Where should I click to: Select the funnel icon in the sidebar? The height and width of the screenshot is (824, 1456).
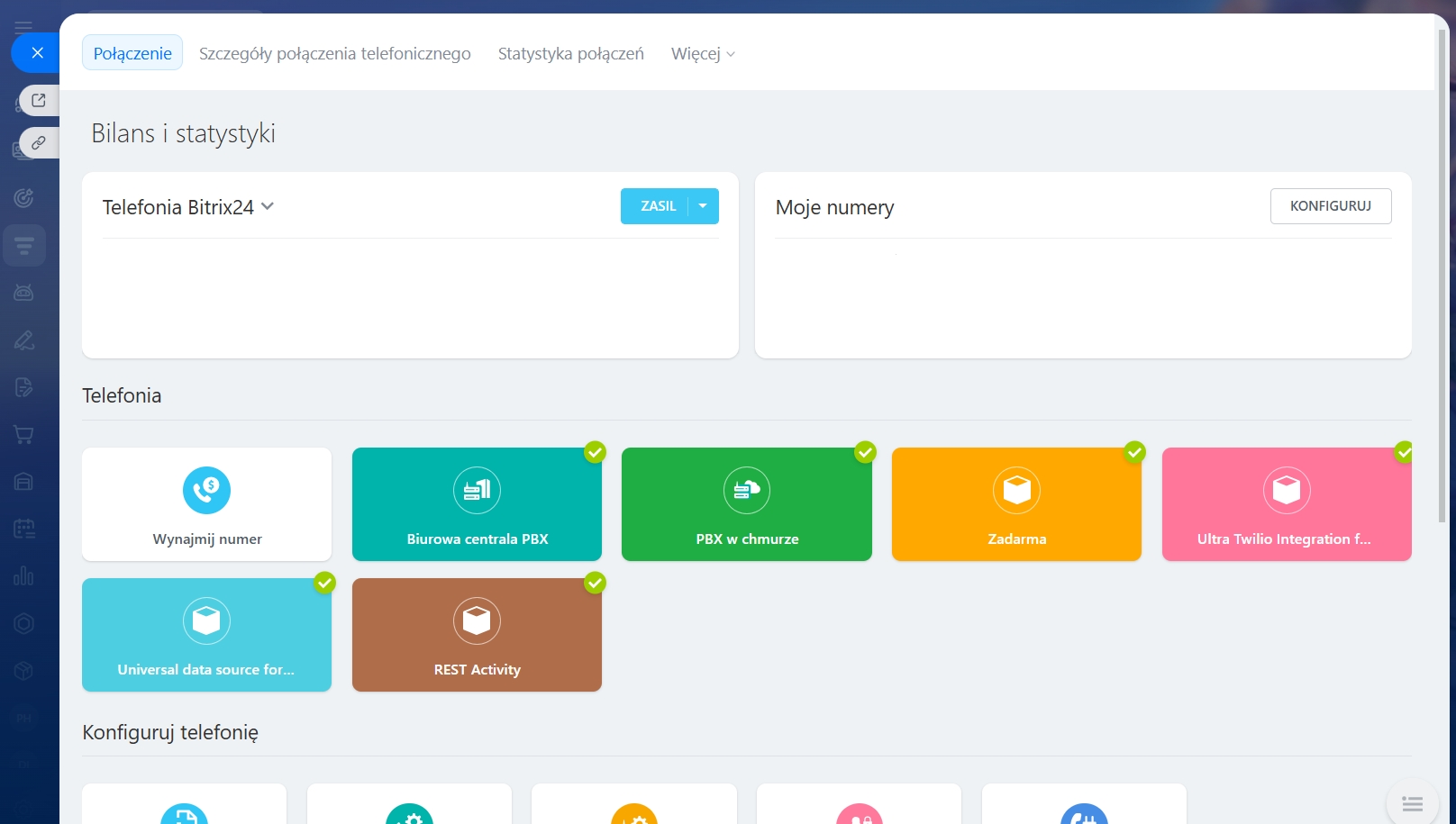click(24, 245)
